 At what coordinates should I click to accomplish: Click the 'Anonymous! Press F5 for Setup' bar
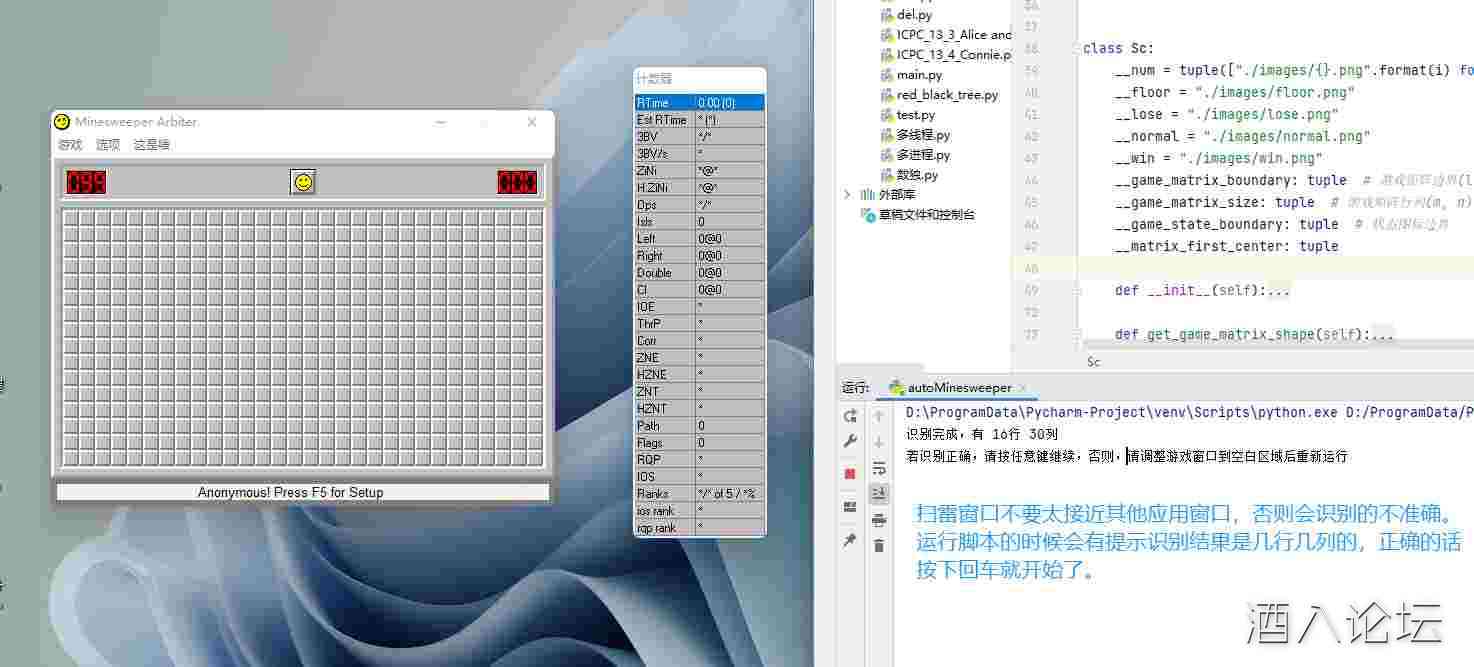click(x=302, y=492)
